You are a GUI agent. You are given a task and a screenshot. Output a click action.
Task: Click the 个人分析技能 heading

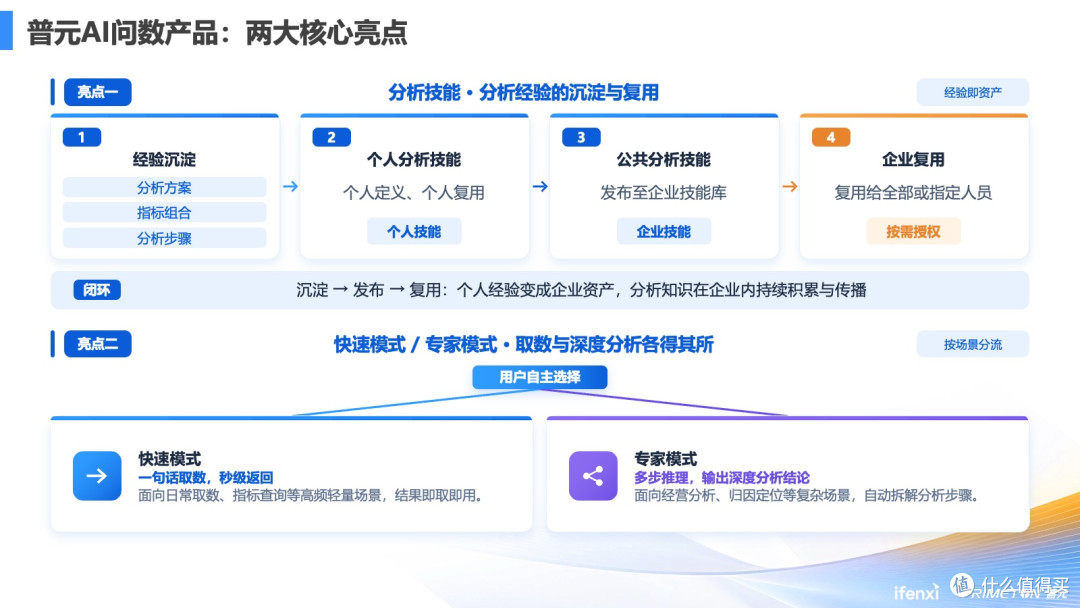pos(414,160)
